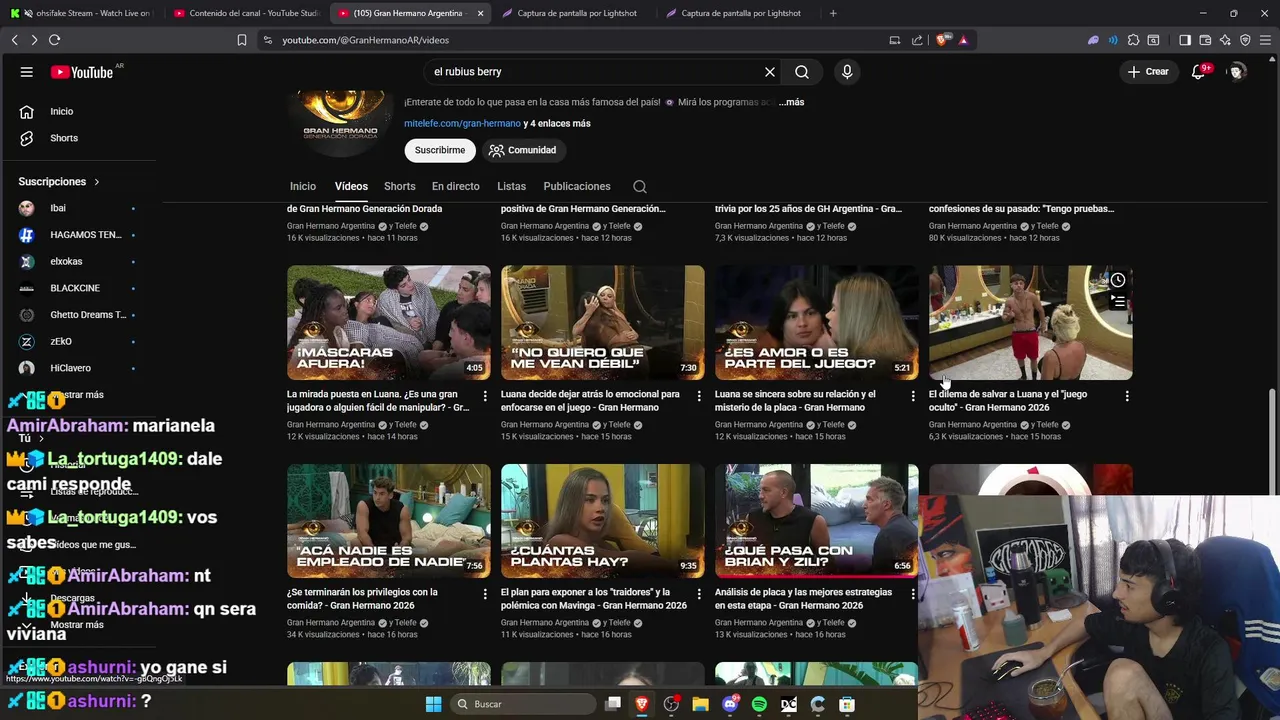Reload the page with the refresh icon
The width and height of the screenshot is (1280, 720).
(x=54, y=40)
